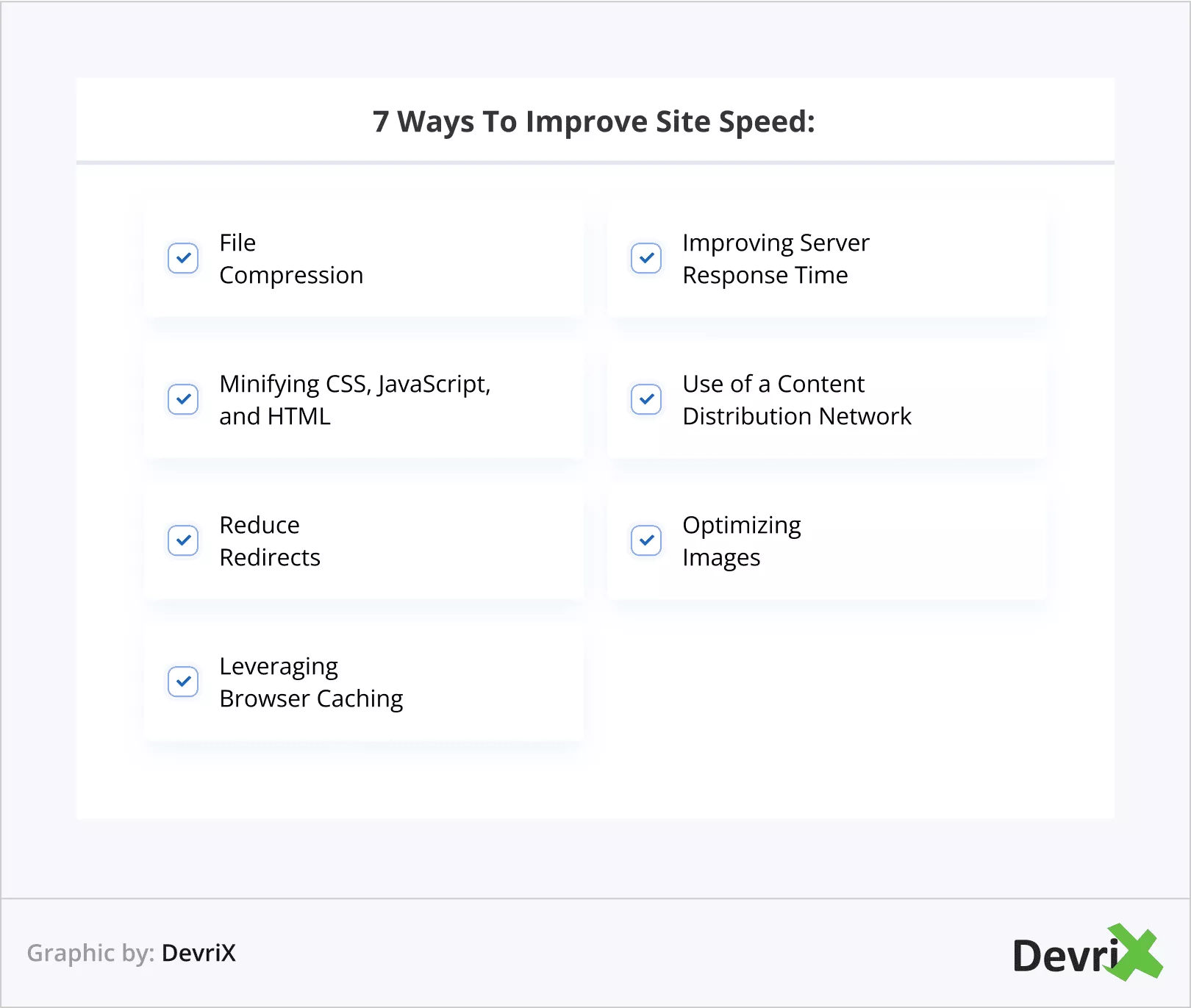Viewport: 1191px width, 1008px height.
Task: Click the divider line beneath the title
Action: click(x=595, y=162)
